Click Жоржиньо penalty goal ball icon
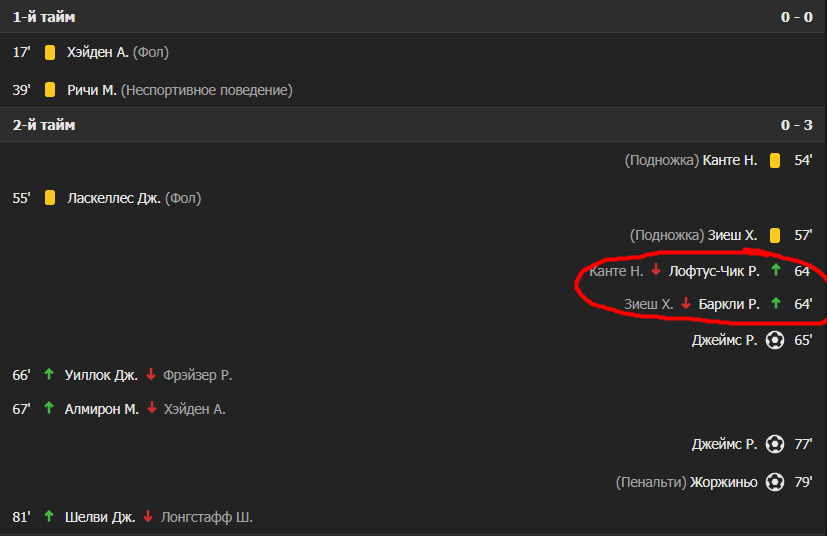Screen dimensions: 827x536 click(x=774, y=482)
